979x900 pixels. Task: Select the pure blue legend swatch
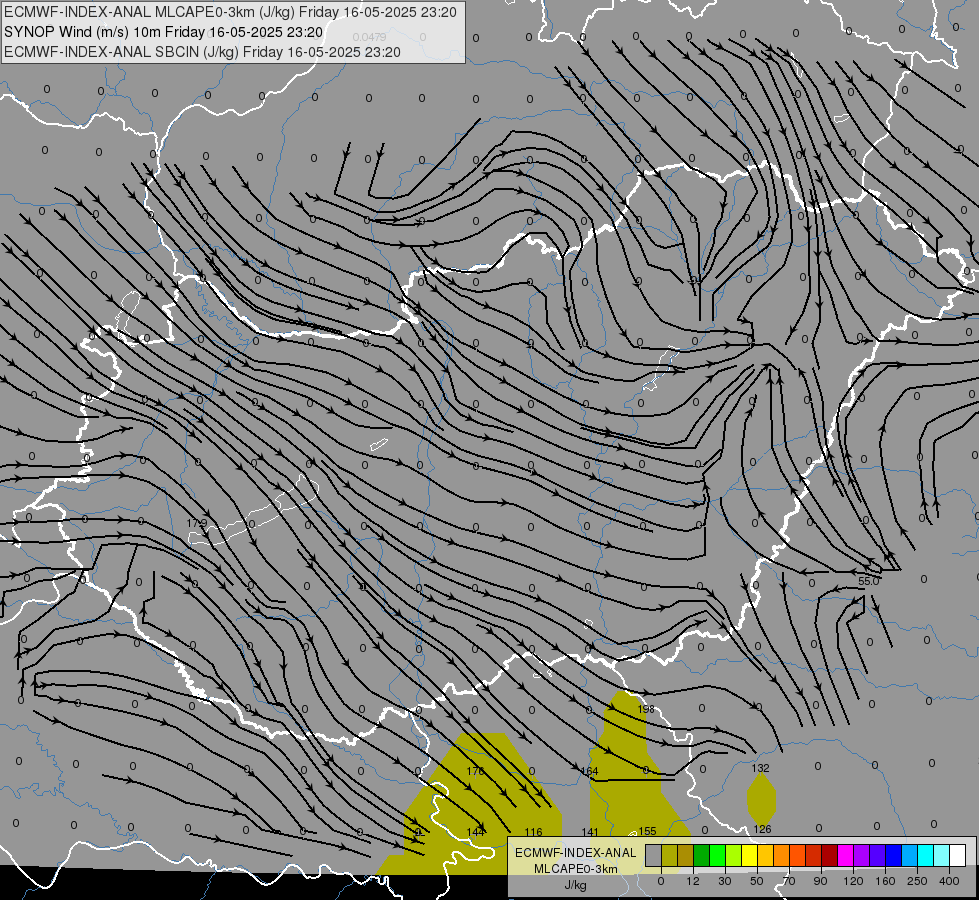[894, 855]
